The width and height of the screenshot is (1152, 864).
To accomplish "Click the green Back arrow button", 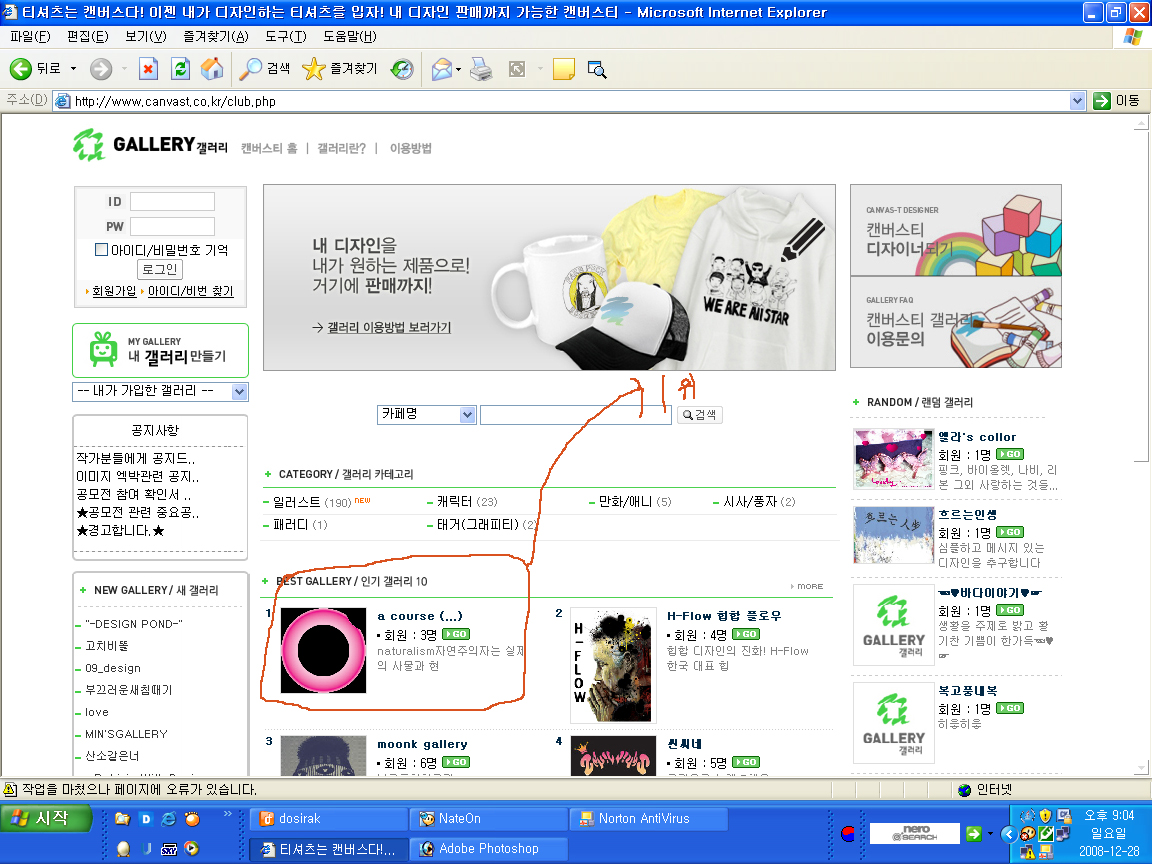I will pos(21,69).
